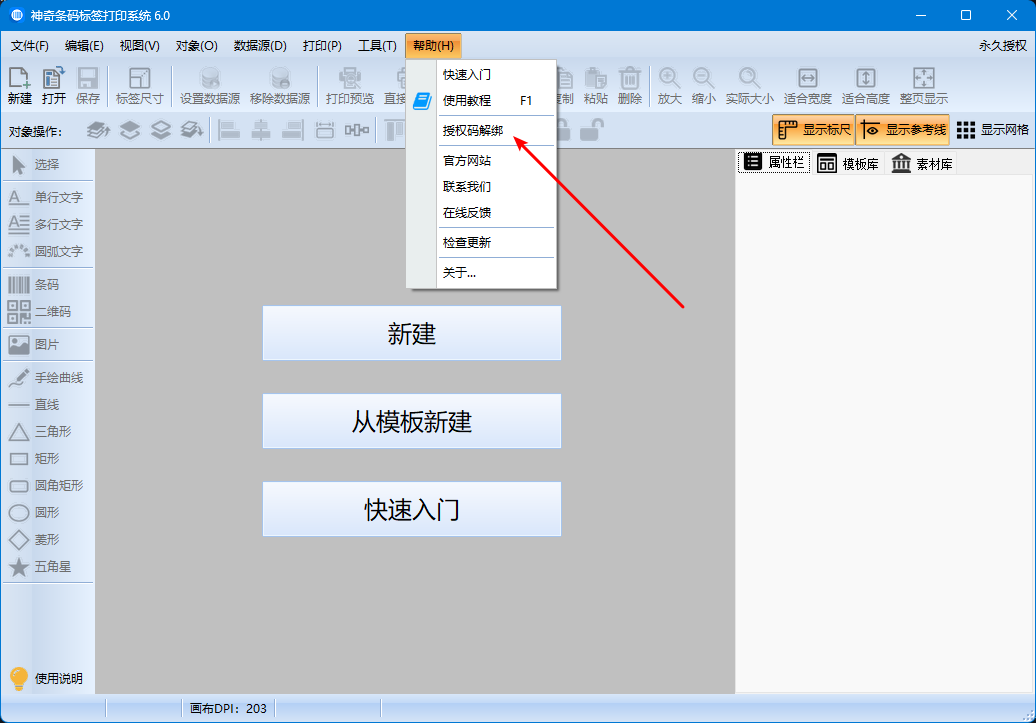Choose 授权码解绑 menu entry
The image size is (1036, 723).
[x=482, y=131]
